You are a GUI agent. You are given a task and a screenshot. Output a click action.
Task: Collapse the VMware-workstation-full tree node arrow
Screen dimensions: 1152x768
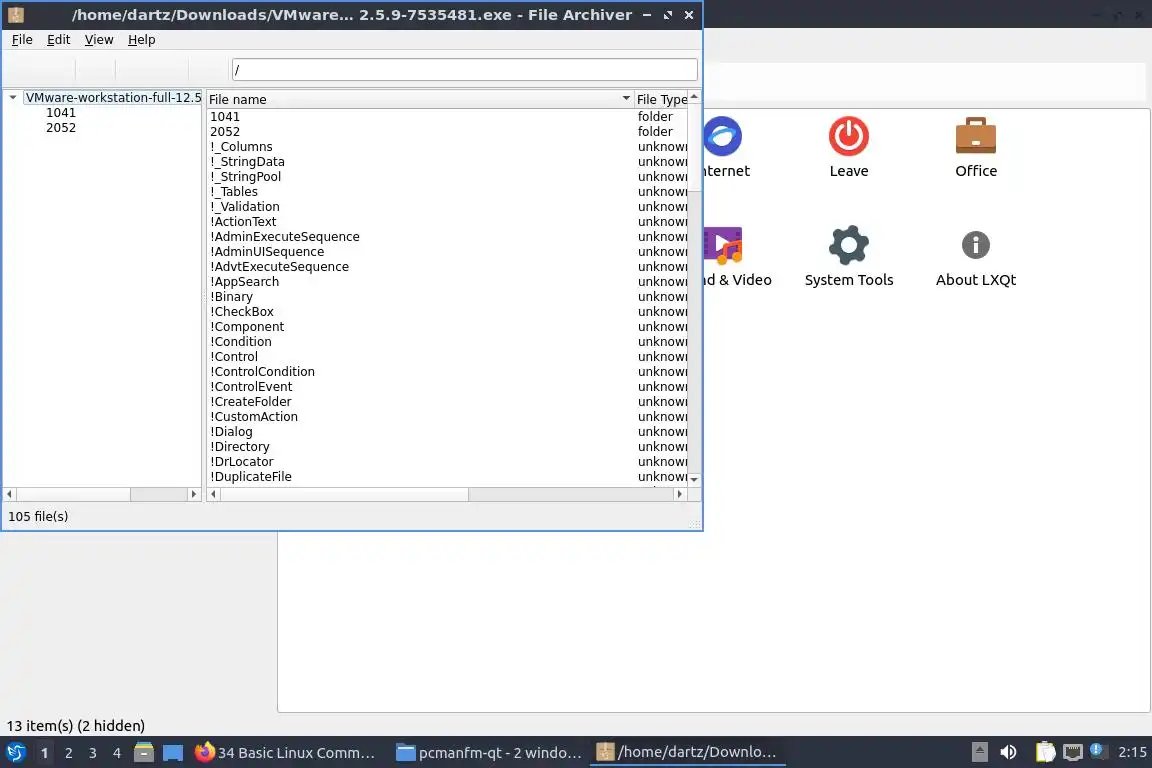[x=12, y=97]
